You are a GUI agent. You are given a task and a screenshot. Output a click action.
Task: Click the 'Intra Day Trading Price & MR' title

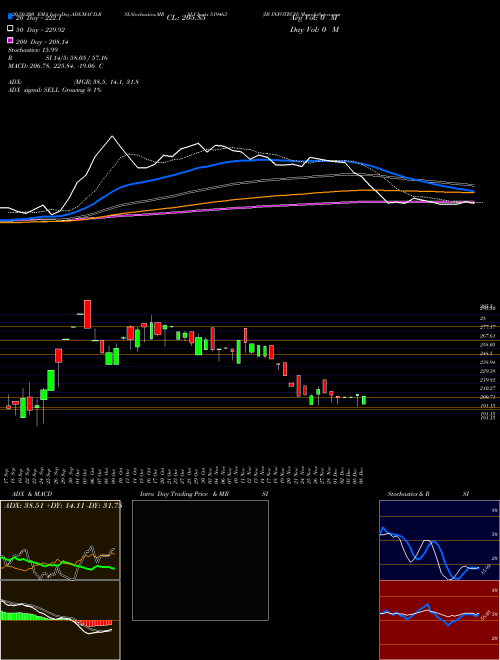pos(184,494)
